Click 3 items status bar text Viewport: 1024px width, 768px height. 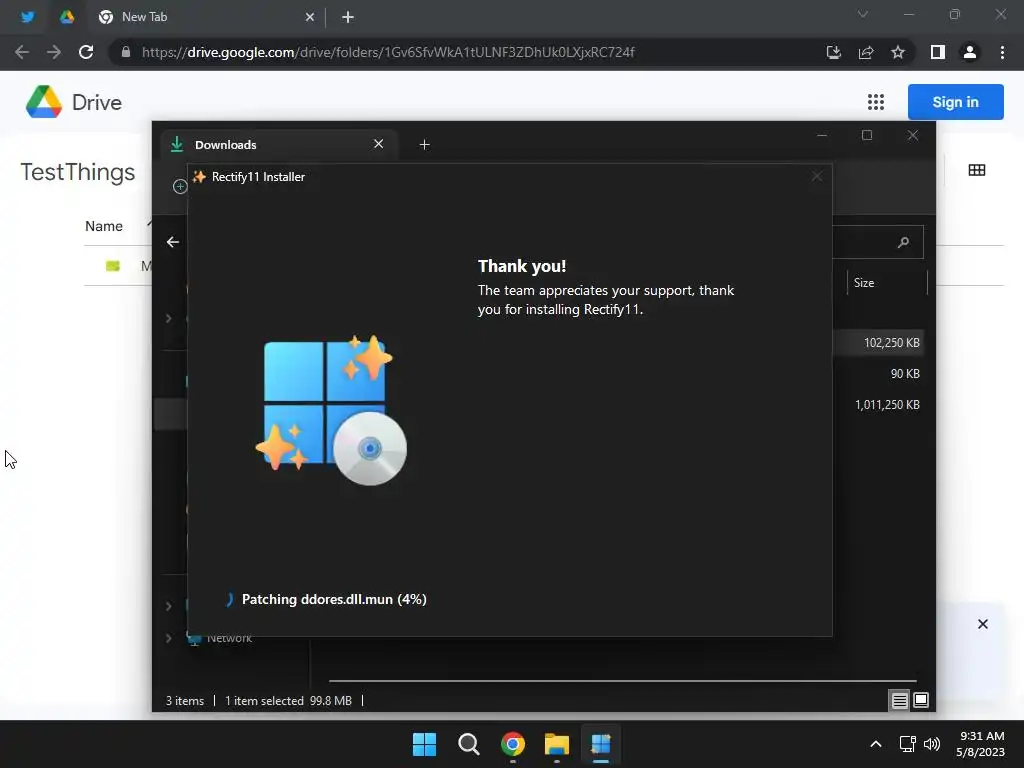pos(185,701)
